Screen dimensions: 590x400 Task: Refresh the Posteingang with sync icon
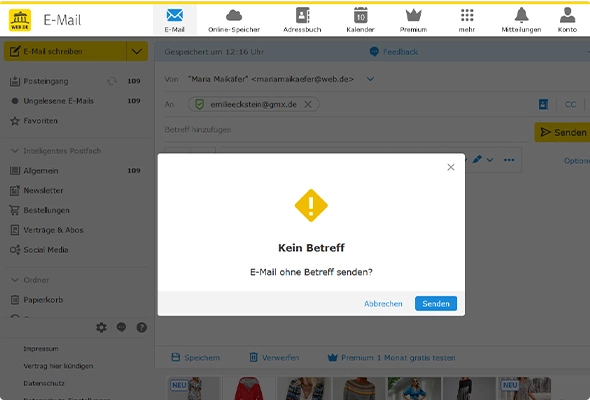[112, 81]
